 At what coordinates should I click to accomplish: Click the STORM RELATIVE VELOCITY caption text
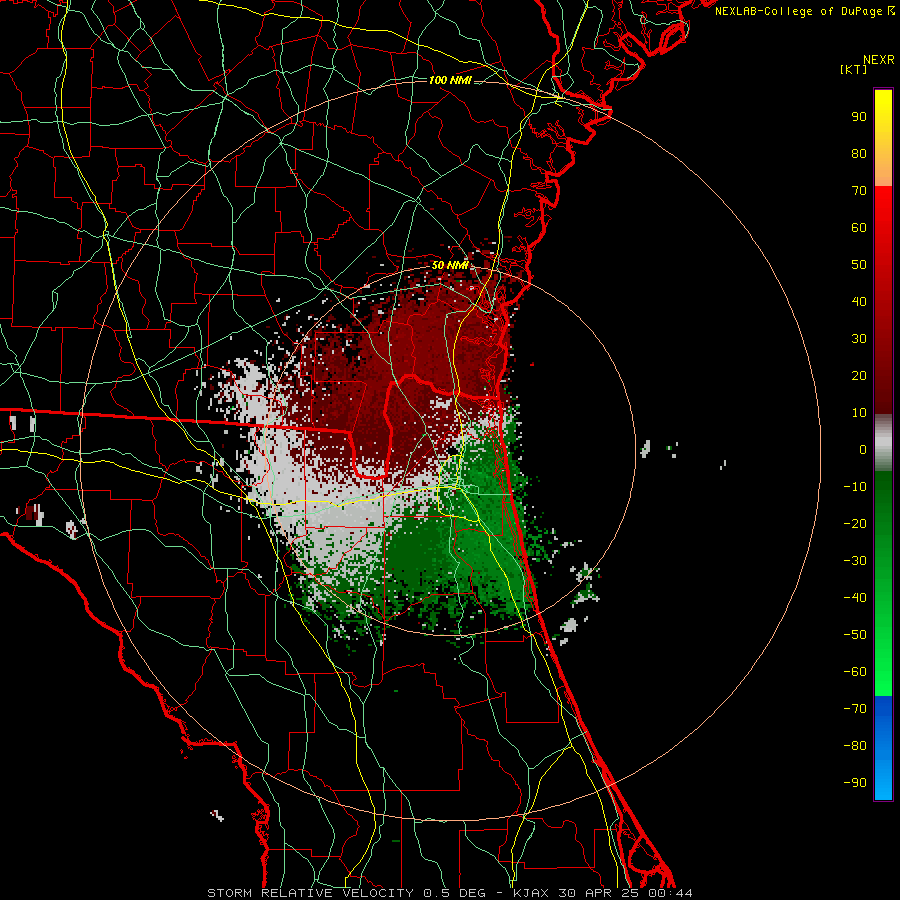(310, 893)
